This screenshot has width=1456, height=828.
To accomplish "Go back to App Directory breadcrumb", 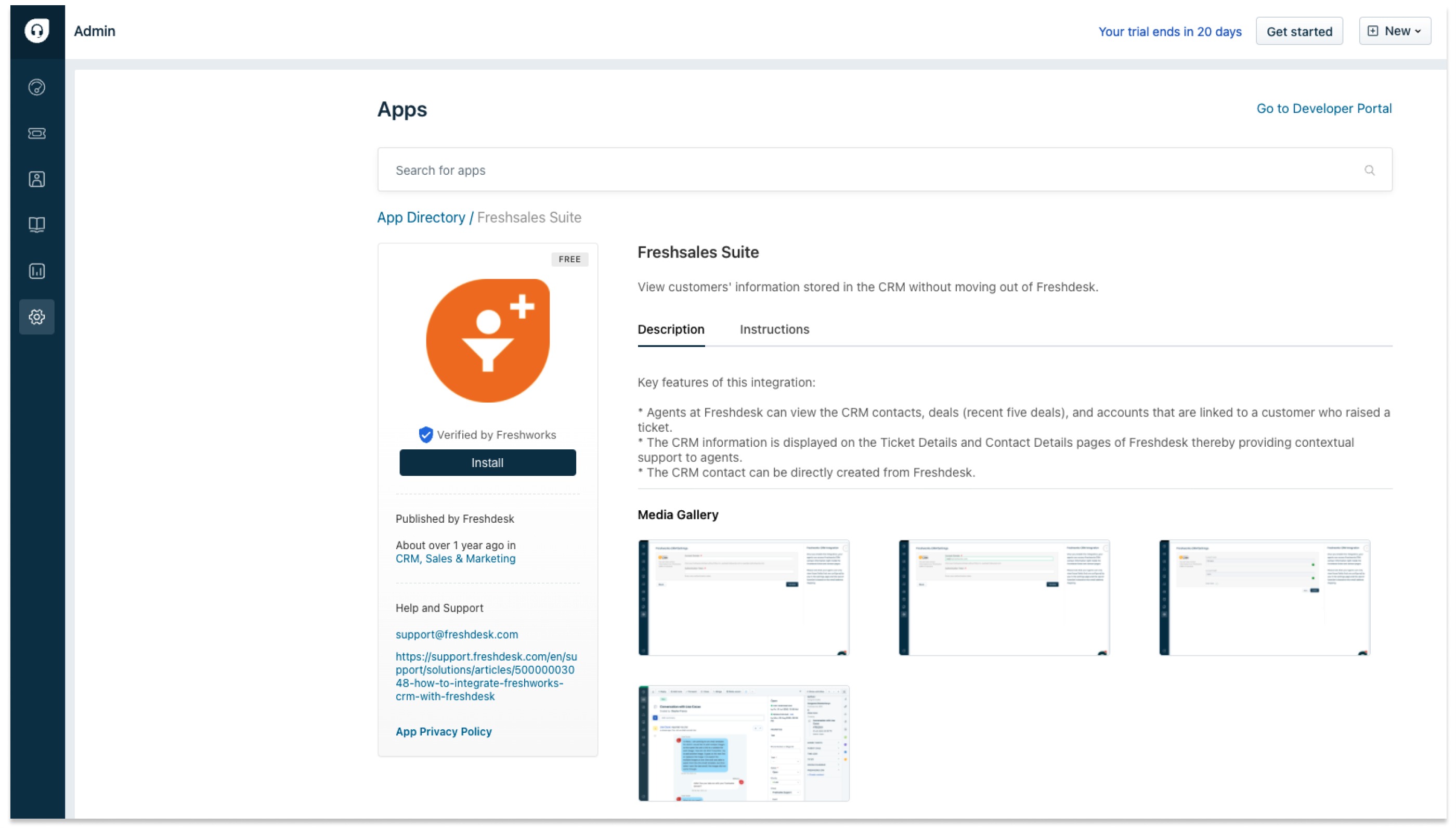I will tap(421, 217).
